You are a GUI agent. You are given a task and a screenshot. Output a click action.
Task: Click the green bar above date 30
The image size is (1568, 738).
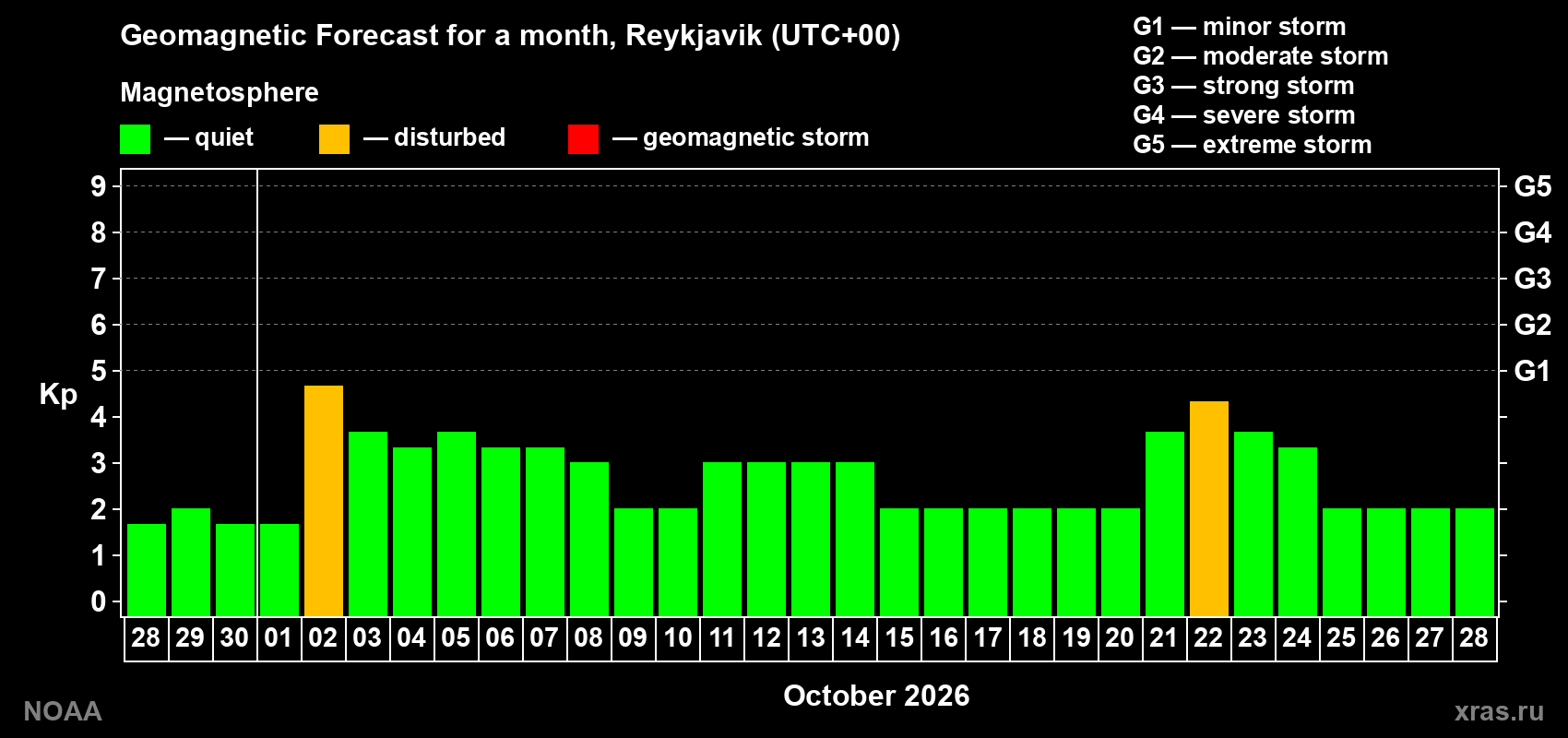click(235, 570)
